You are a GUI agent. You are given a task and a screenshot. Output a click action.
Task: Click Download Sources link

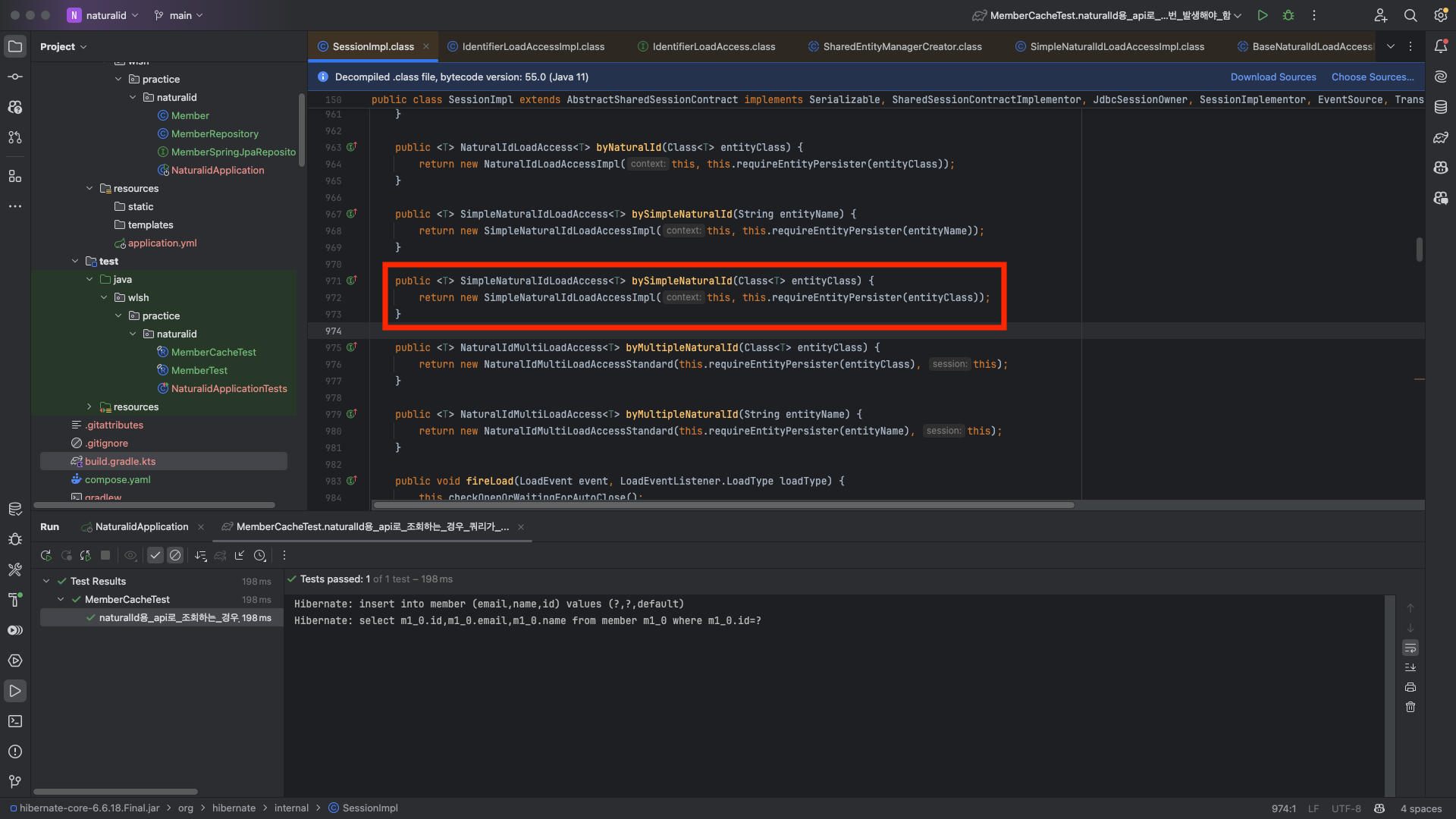click(1273, 77)
